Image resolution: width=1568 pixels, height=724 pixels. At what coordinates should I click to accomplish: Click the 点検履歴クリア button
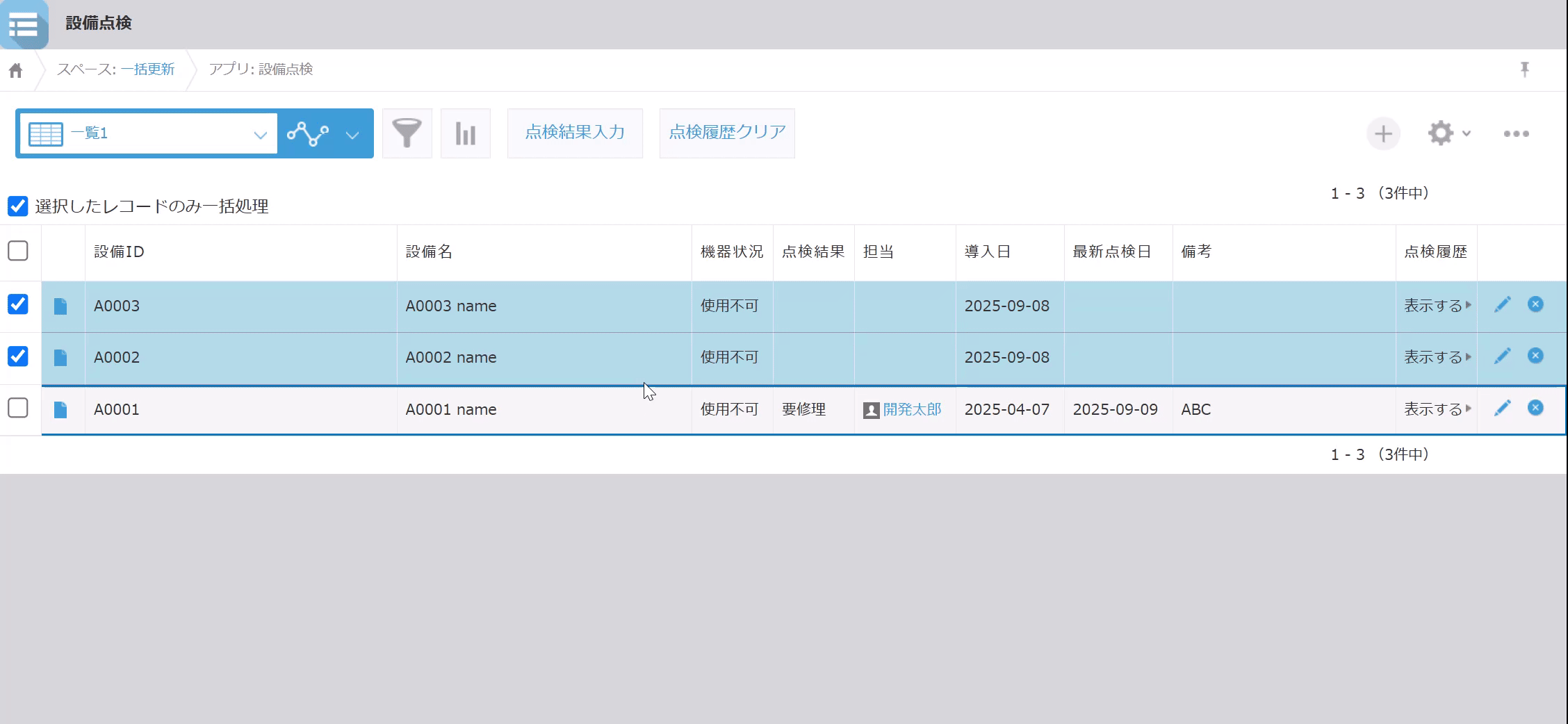726,133
